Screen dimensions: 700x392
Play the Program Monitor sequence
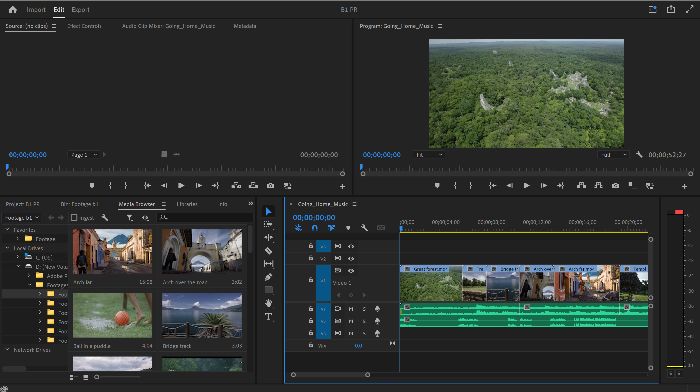tap(526, 185)
